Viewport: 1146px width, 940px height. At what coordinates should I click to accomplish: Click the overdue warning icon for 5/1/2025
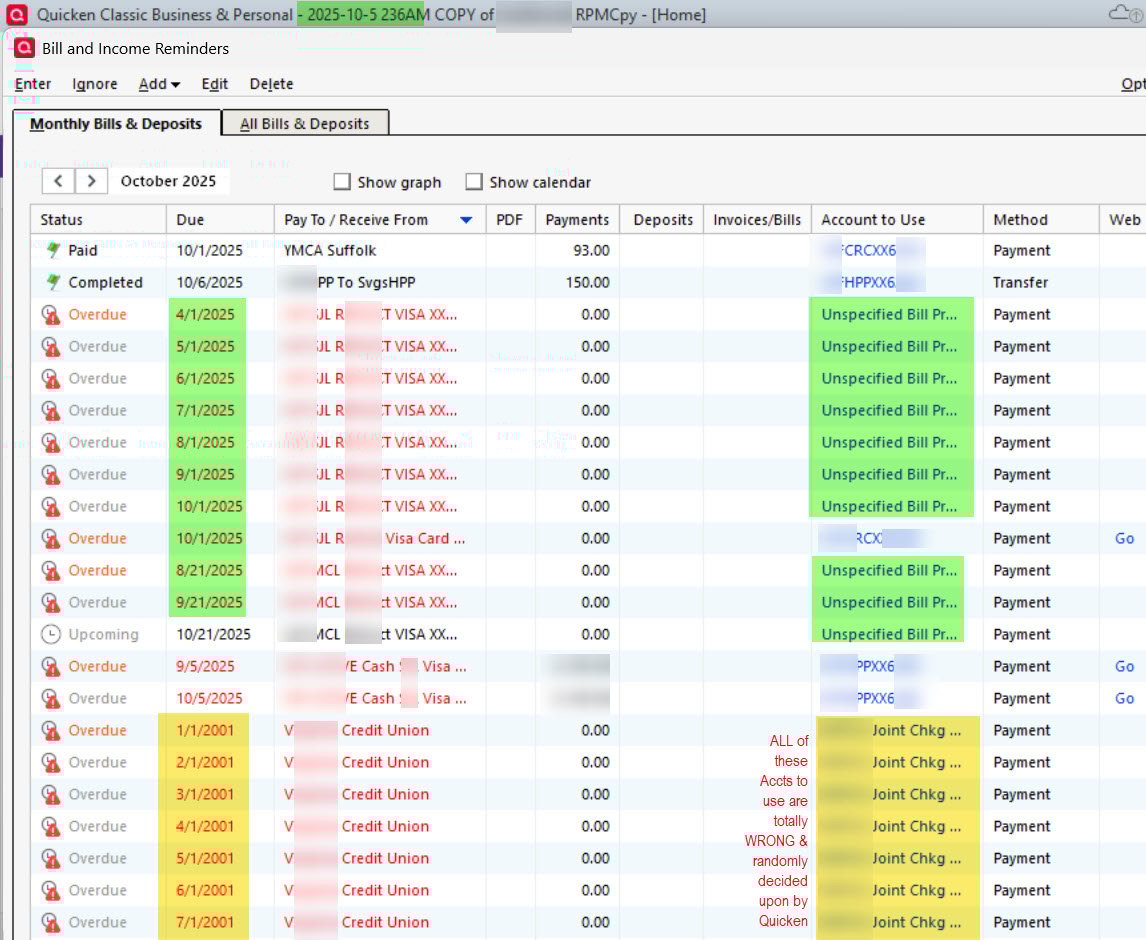click(50, 347)
